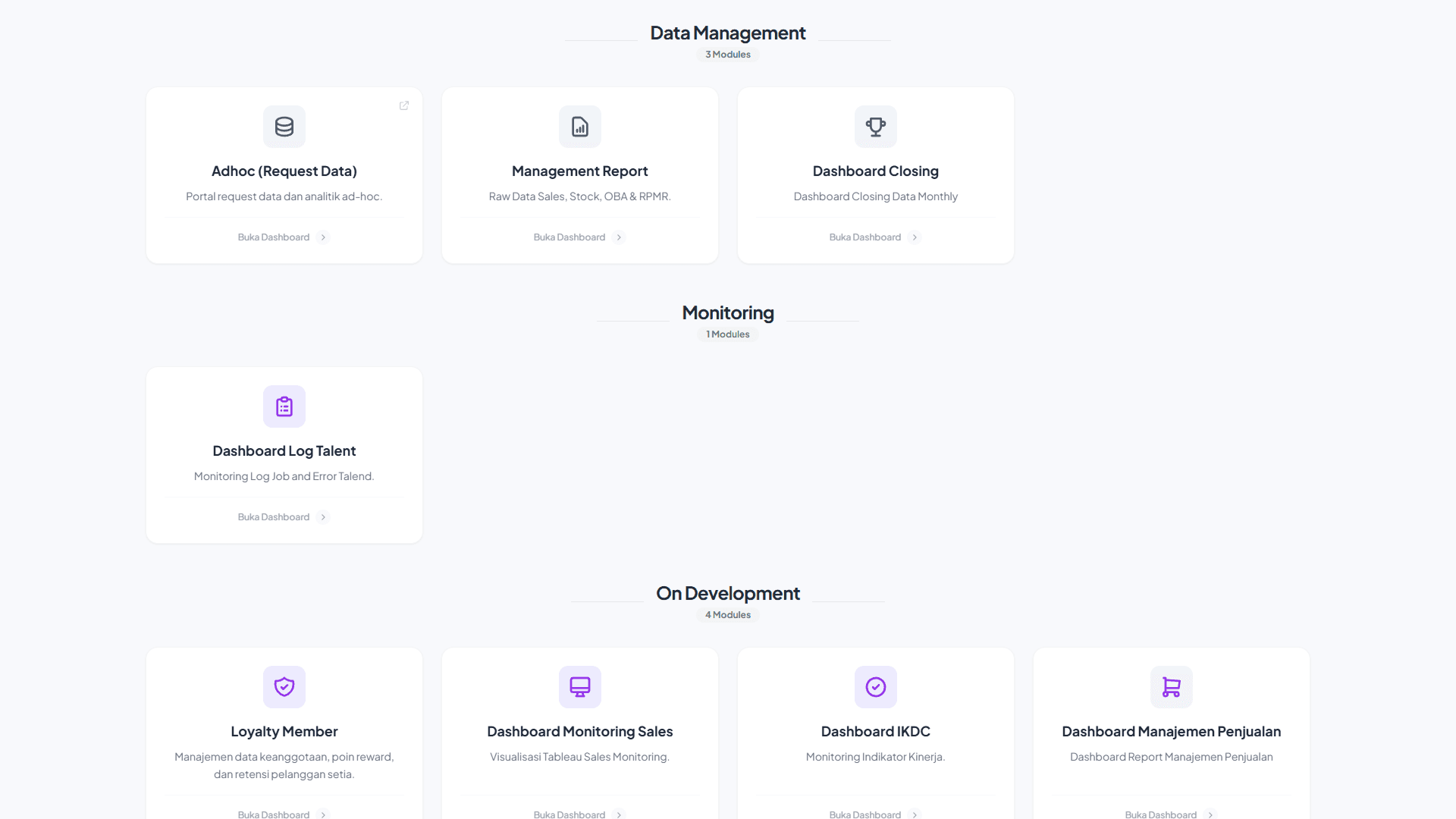Click chevron arrow on Management Report card
Image resolution: width=1456 pixels, height=819 pixels.
pos(619,237)
